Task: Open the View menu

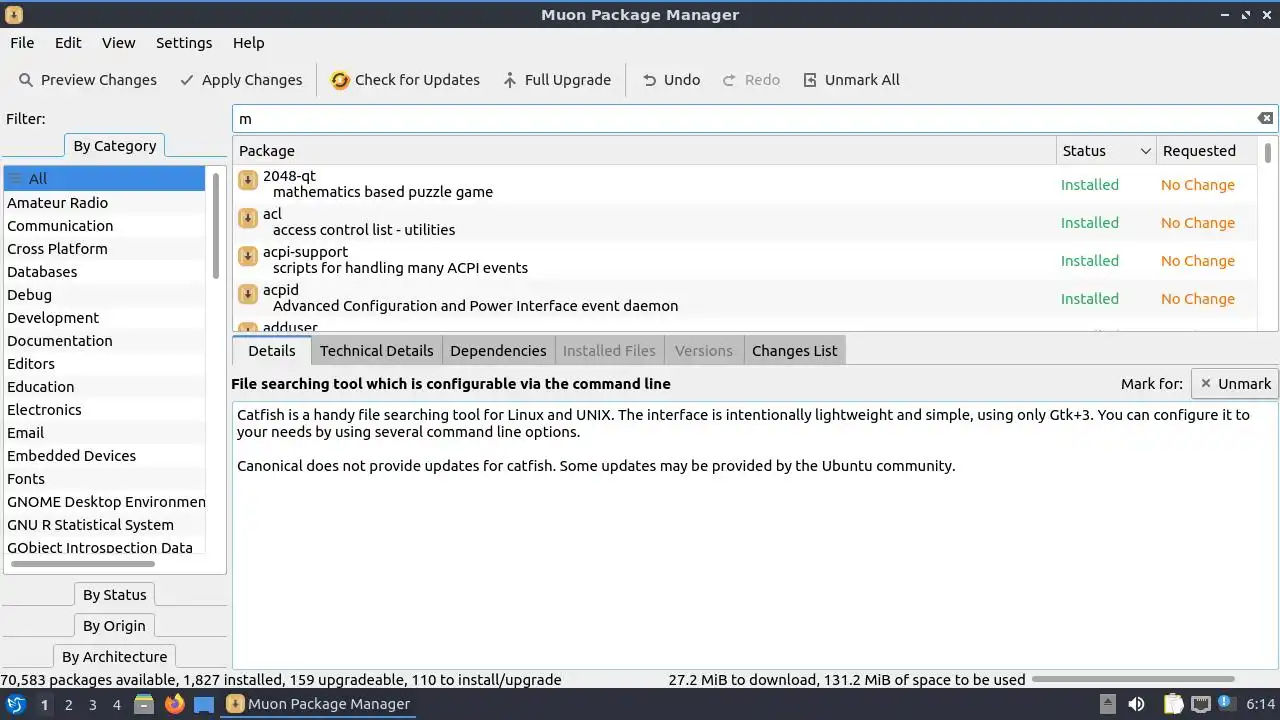Action: [118, 43]
